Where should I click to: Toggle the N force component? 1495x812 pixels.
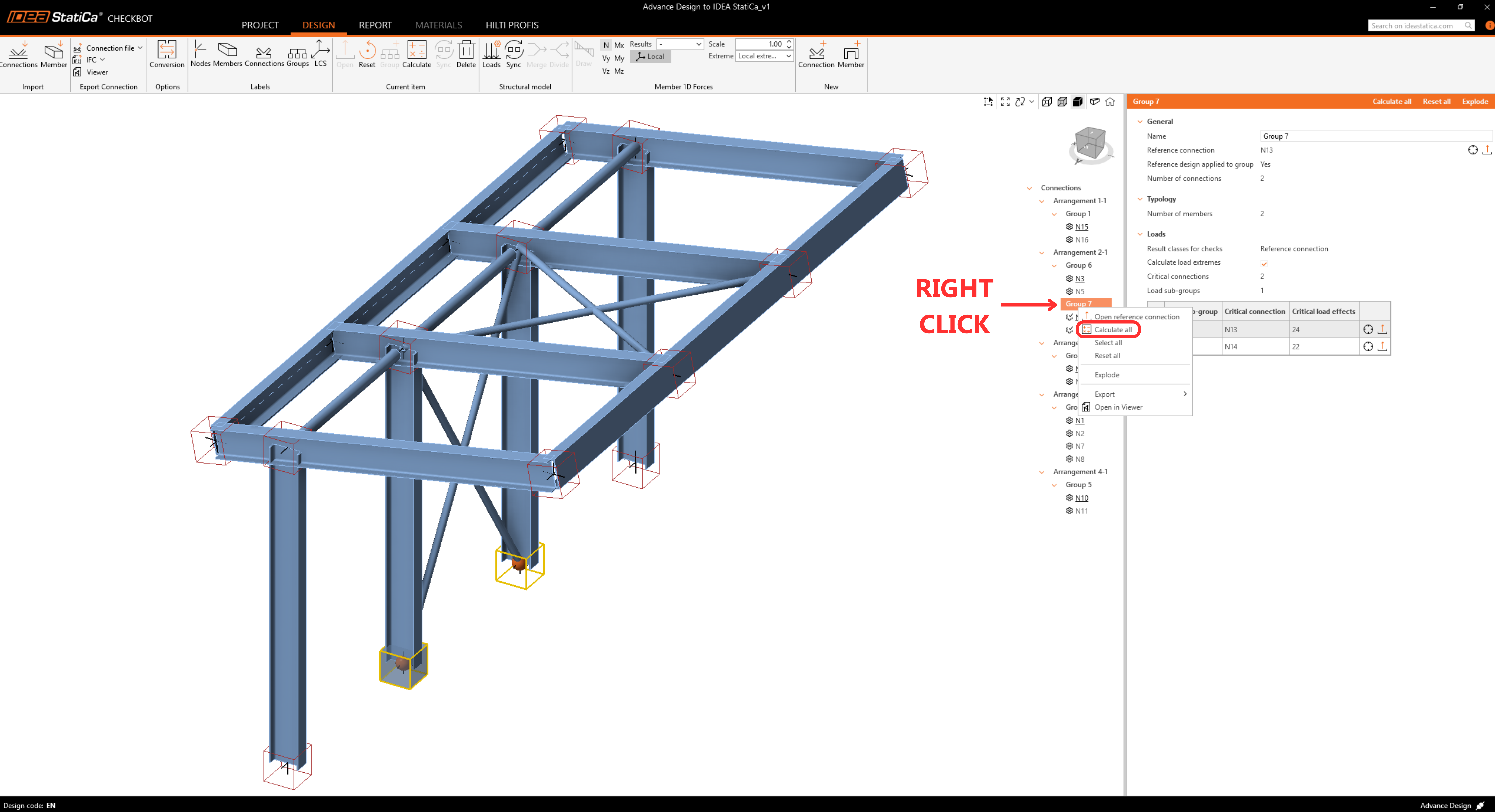[x=606, y=45]
